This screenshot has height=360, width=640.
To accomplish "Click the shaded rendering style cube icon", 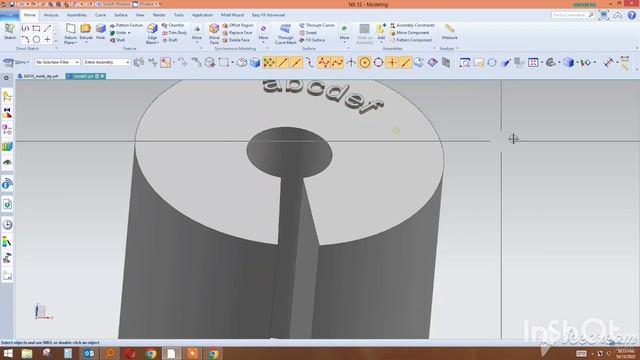I will point(568,62).
